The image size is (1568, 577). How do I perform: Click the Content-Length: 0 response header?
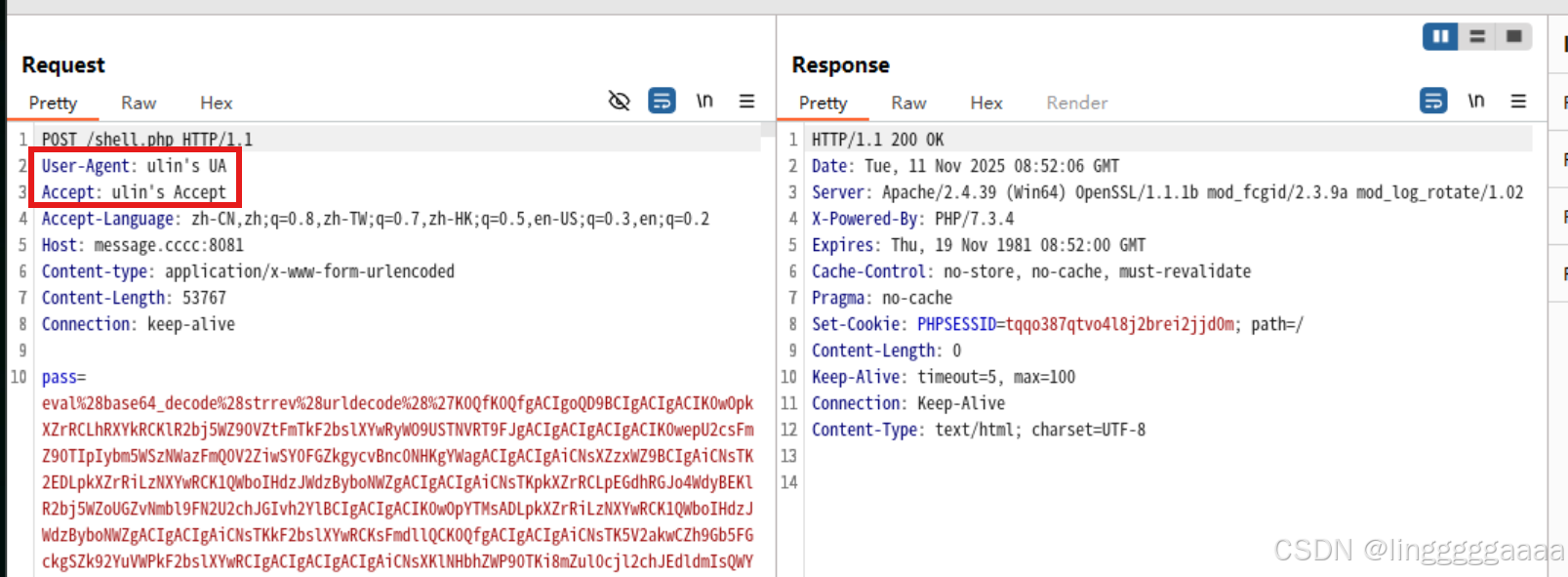point(886,350)
